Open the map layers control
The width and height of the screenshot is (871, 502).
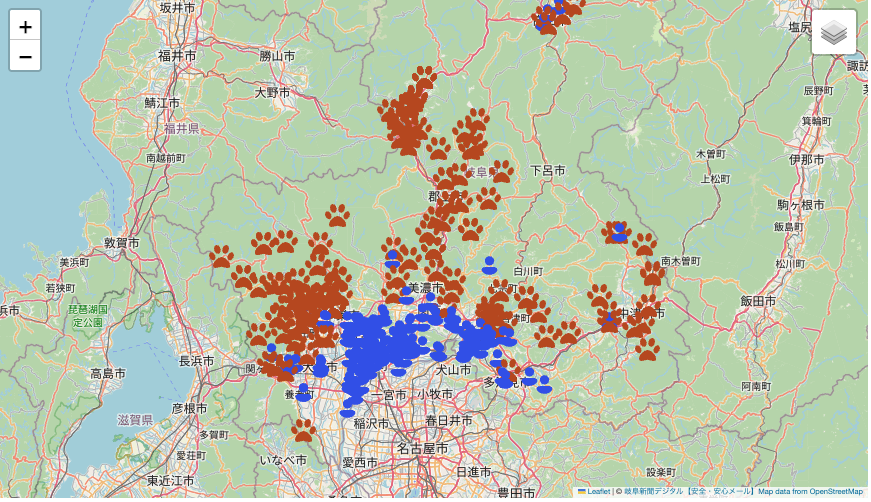[x=833, y=33]
